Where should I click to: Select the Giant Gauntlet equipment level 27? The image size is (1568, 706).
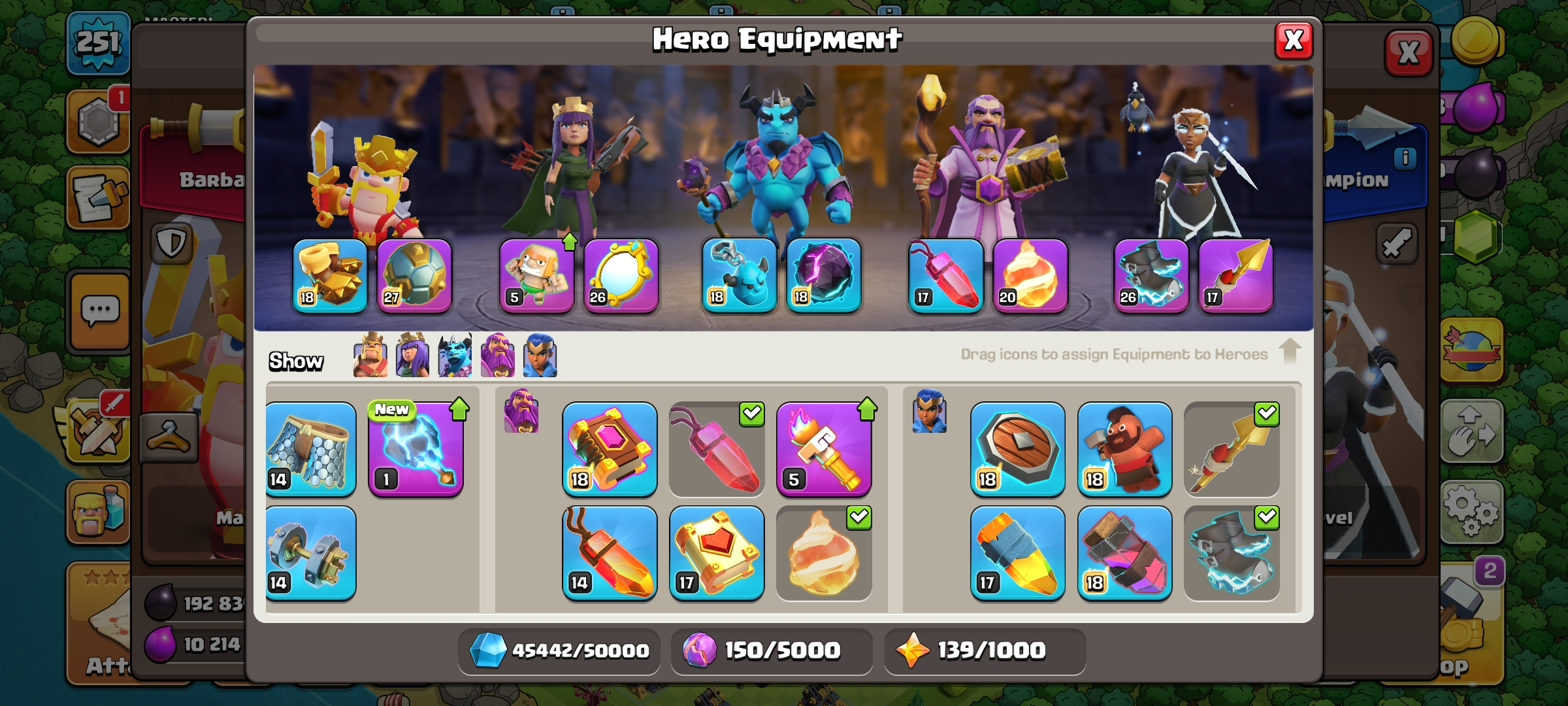pyautogui.click(x=414, y=275)
